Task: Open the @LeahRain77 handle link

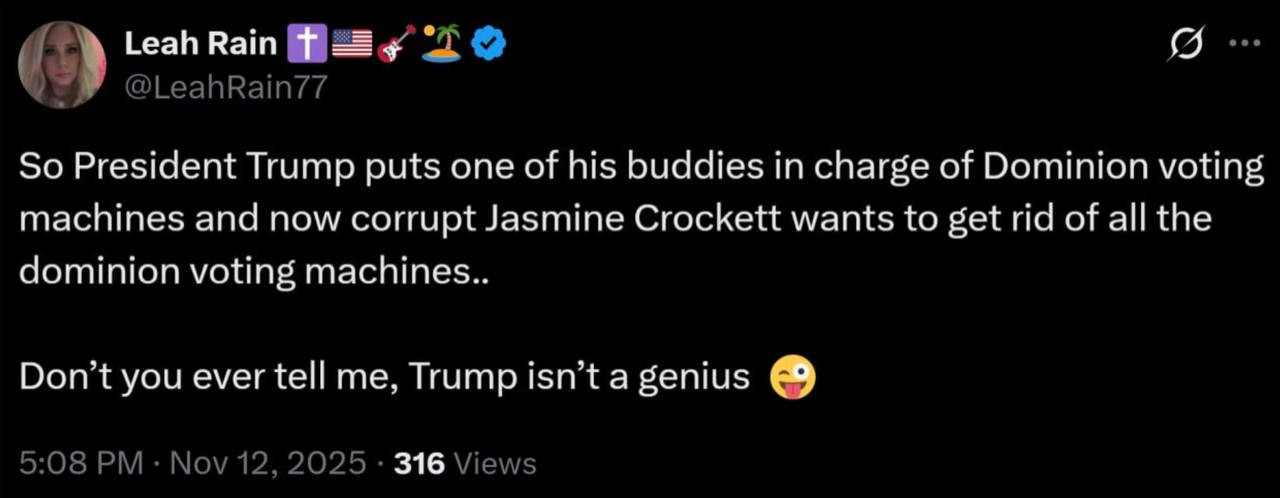Action: pos(224,87)
